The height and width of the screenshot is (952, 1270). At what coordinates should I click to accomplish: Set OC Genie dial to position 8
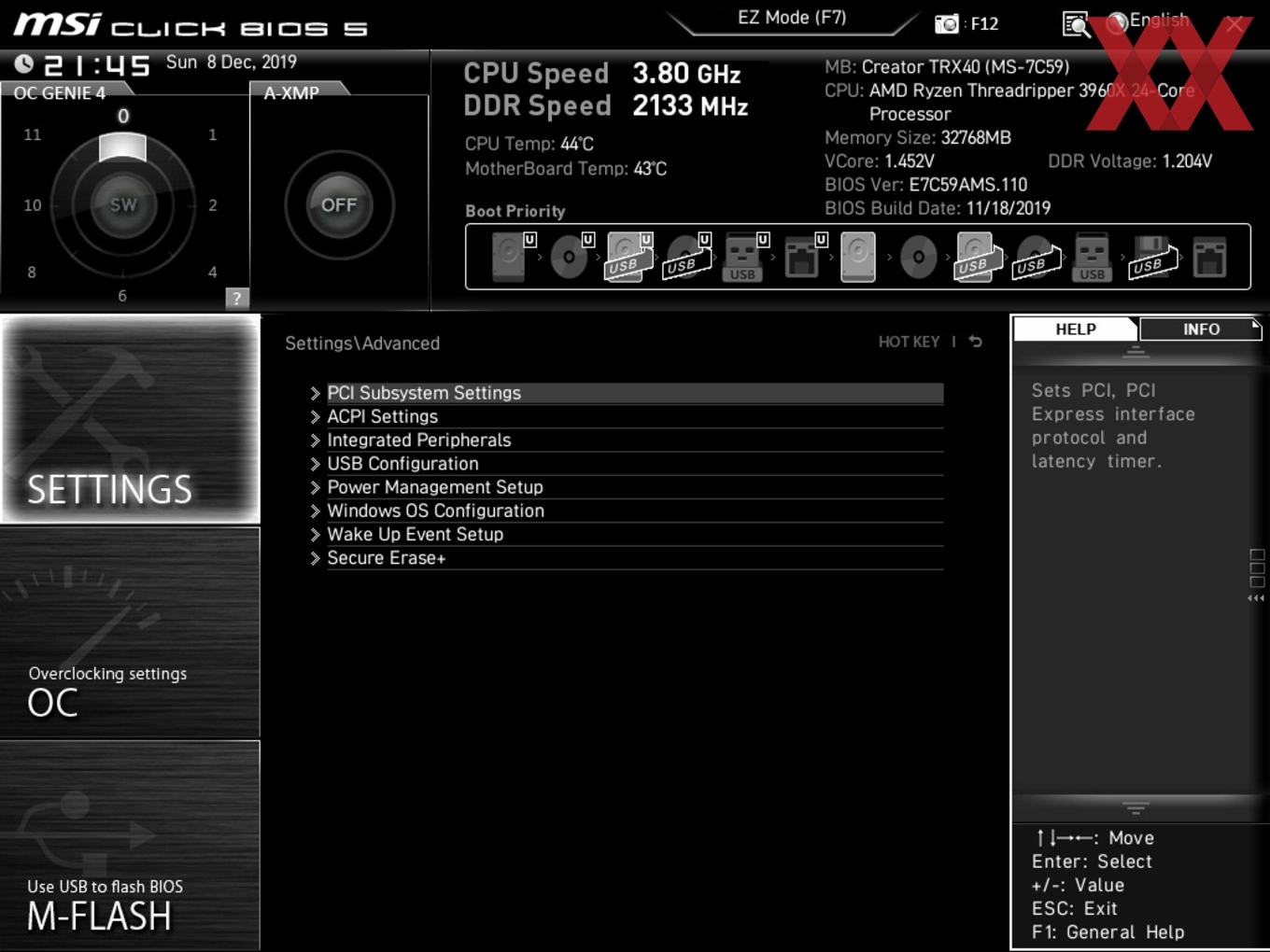pyautogui.click(x=32, y=272)
